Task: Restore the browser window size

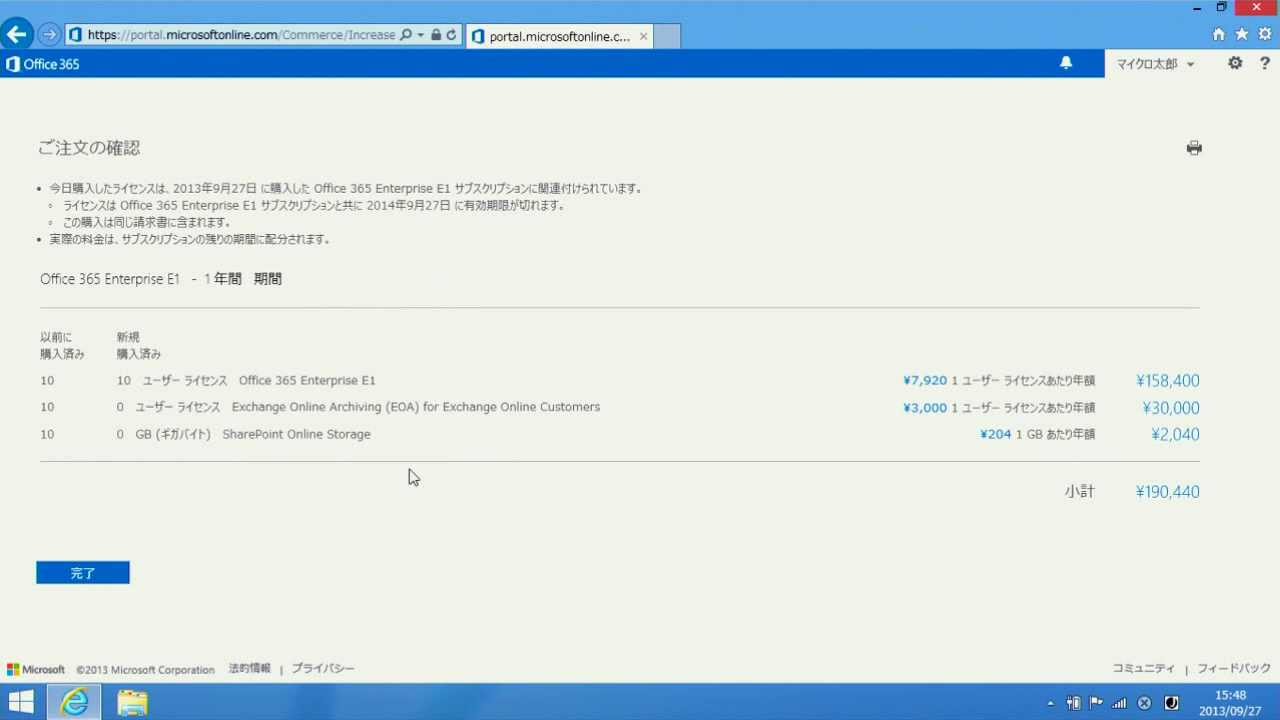Action: pyautogui.click(x=1221, y=7)
